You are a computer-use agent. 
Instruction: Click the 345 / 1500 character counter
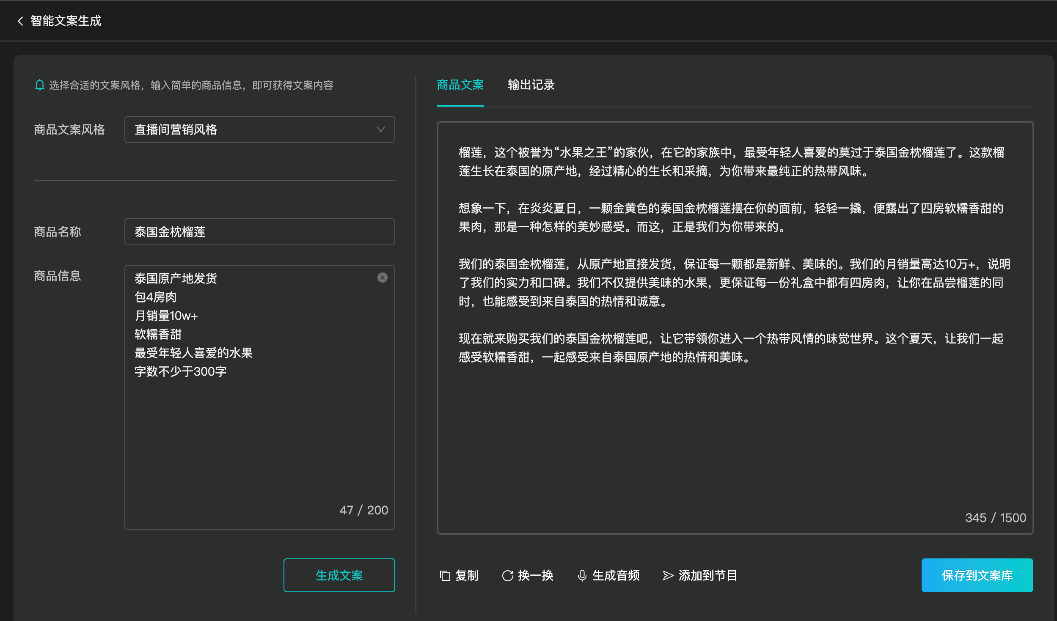[x=995, y=518]
